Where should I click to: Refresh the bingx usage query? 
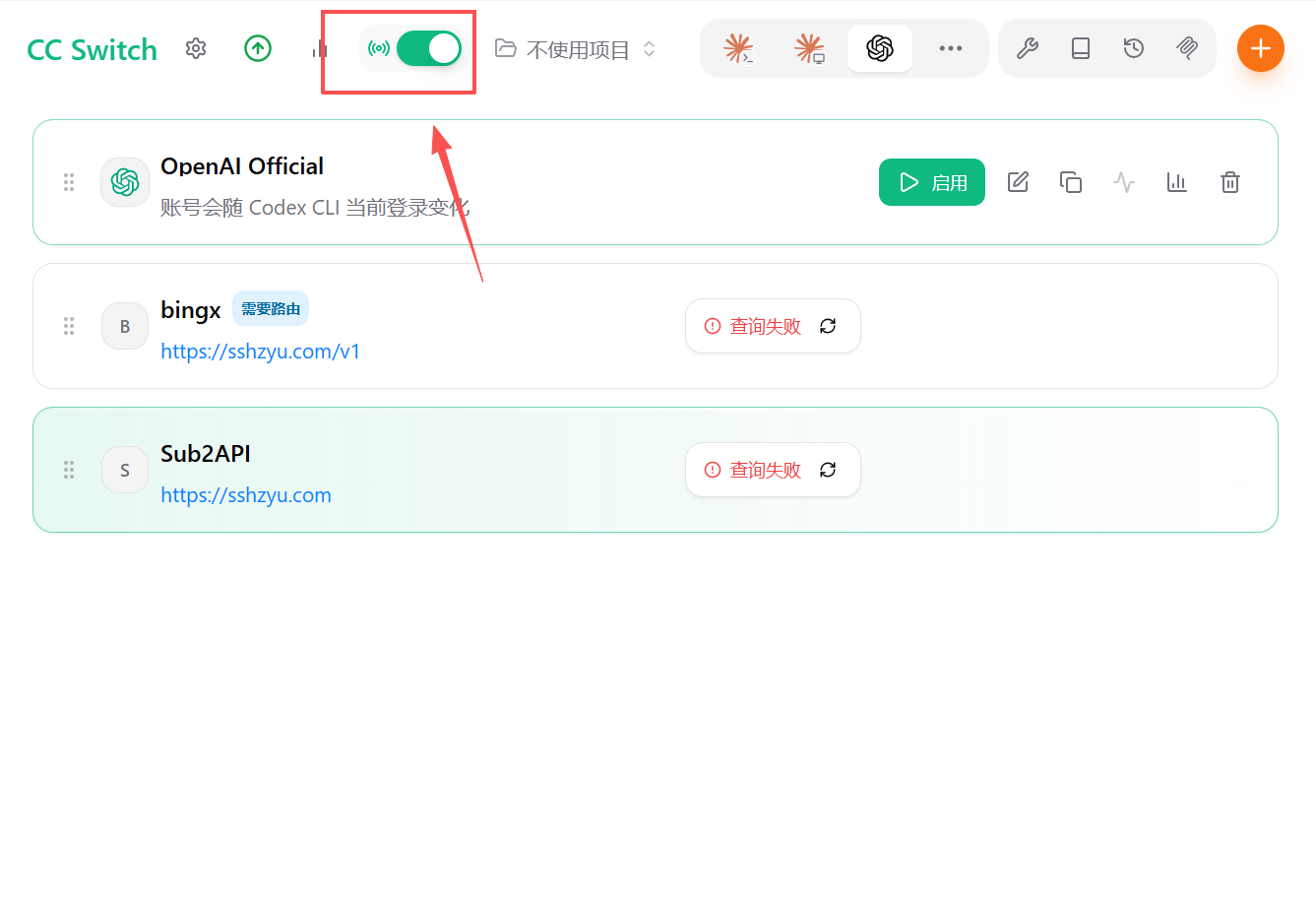[828, 326]
